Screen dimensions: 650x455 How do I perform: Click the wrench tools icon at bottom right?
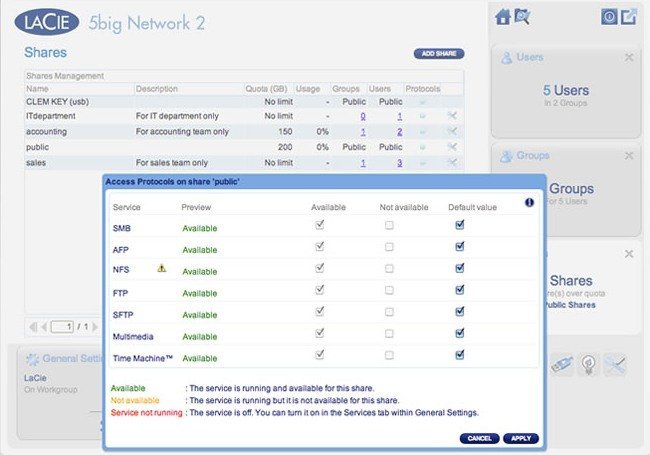[x=615, y=366]
